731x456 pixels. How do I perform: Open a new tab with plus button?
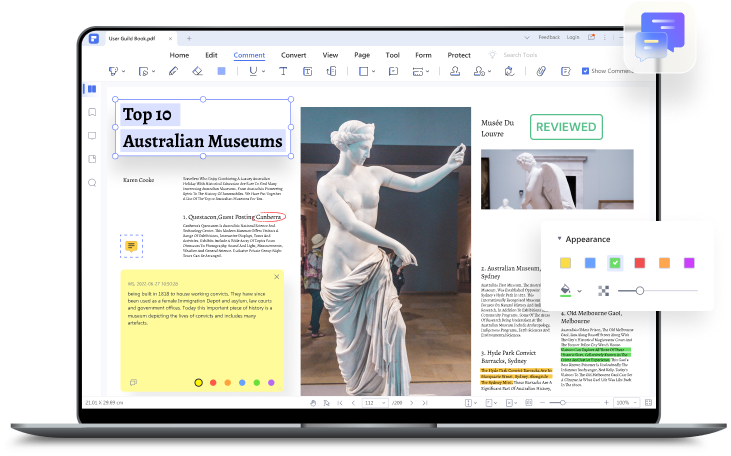(189, 38)
